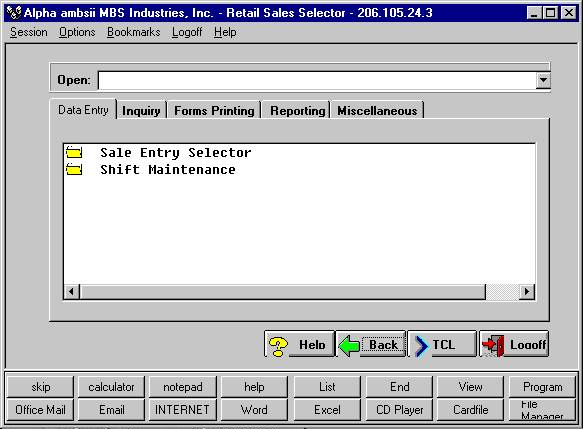Click the blue TCL chevron icon
Image resolution: width=583 pixels, height=429 pixels.
point(421,346)
